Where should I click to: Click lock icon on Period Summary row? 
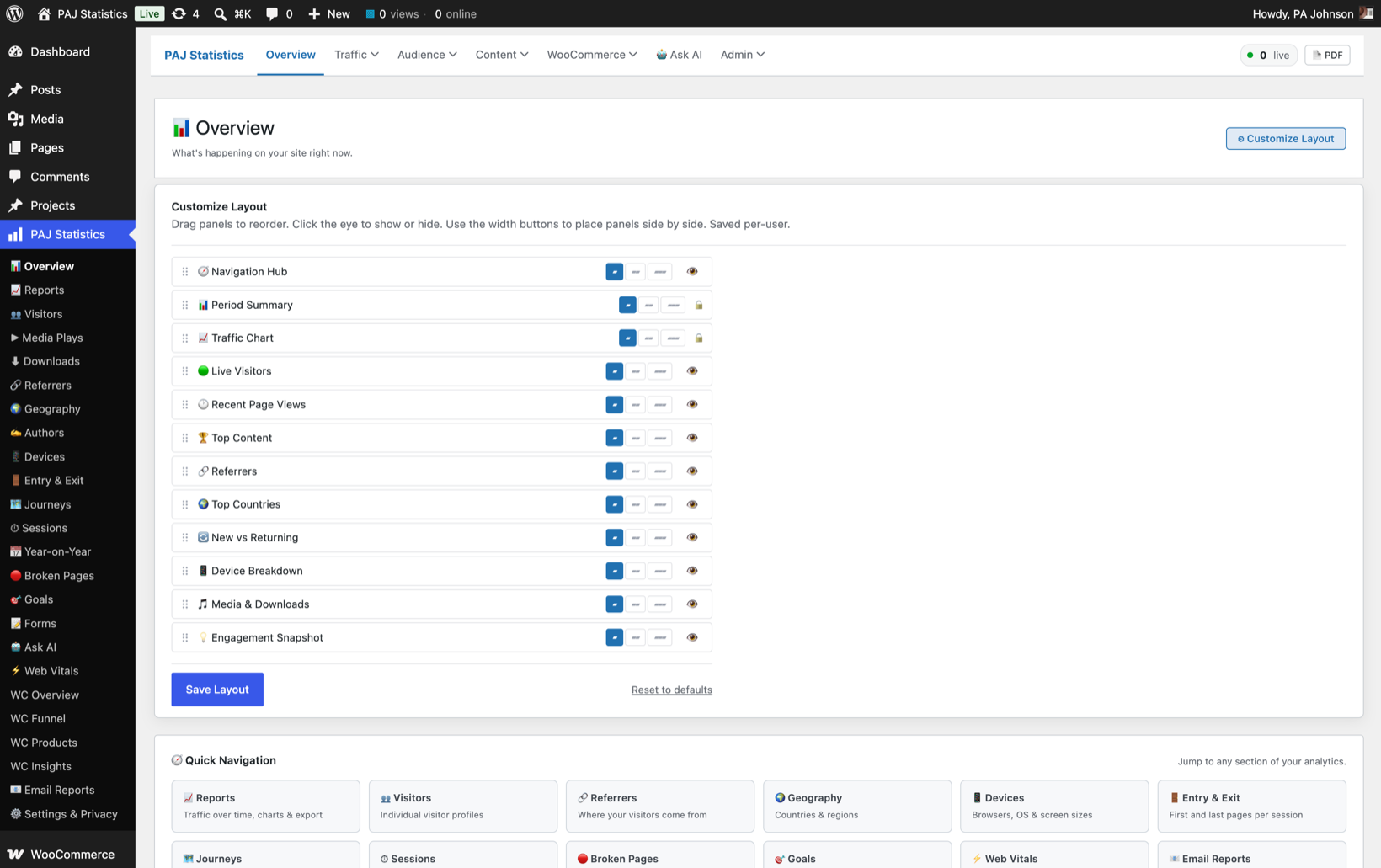[x=699, y=305]
